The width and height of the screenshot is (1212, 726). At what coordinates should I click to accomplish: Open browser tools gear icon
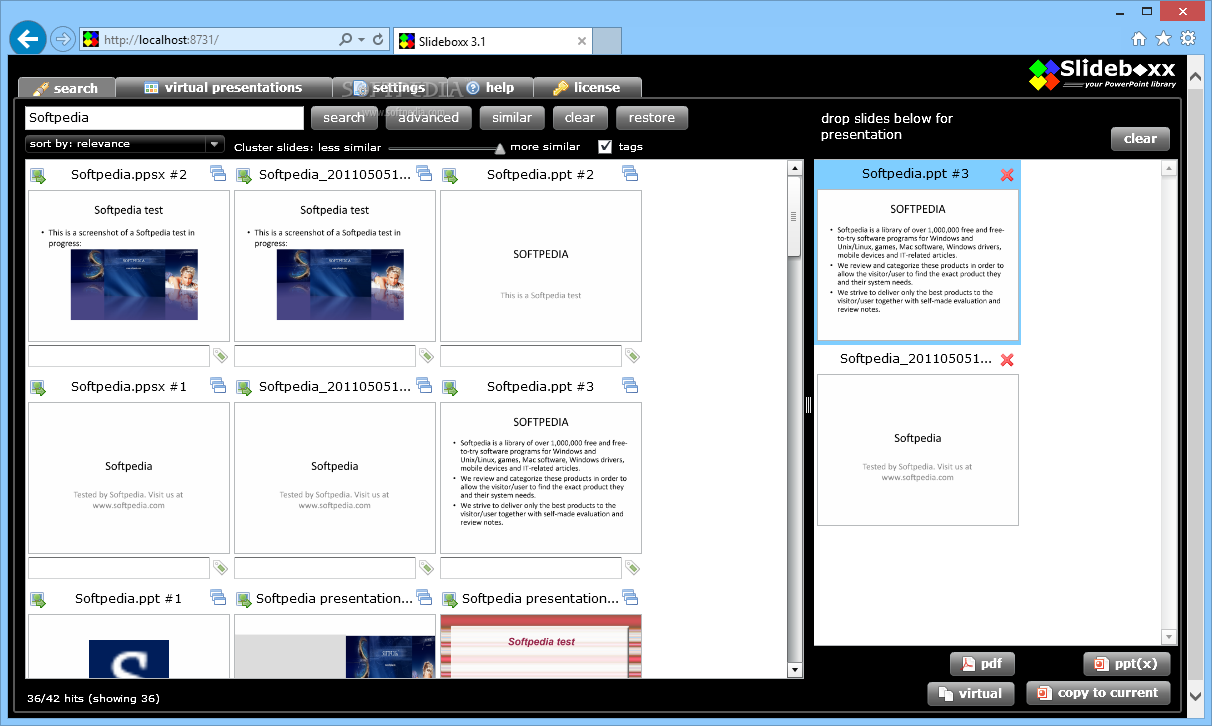1188,39
